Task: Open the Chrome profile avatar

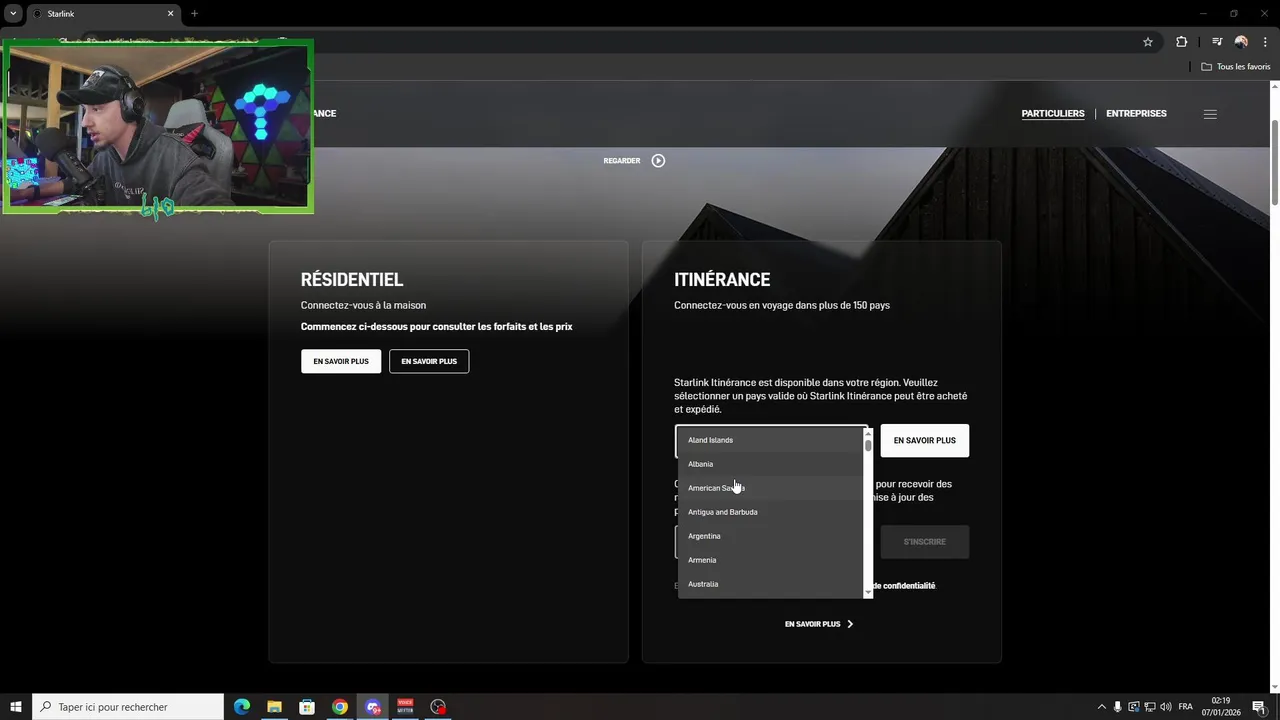Action: click(1241, 42)
